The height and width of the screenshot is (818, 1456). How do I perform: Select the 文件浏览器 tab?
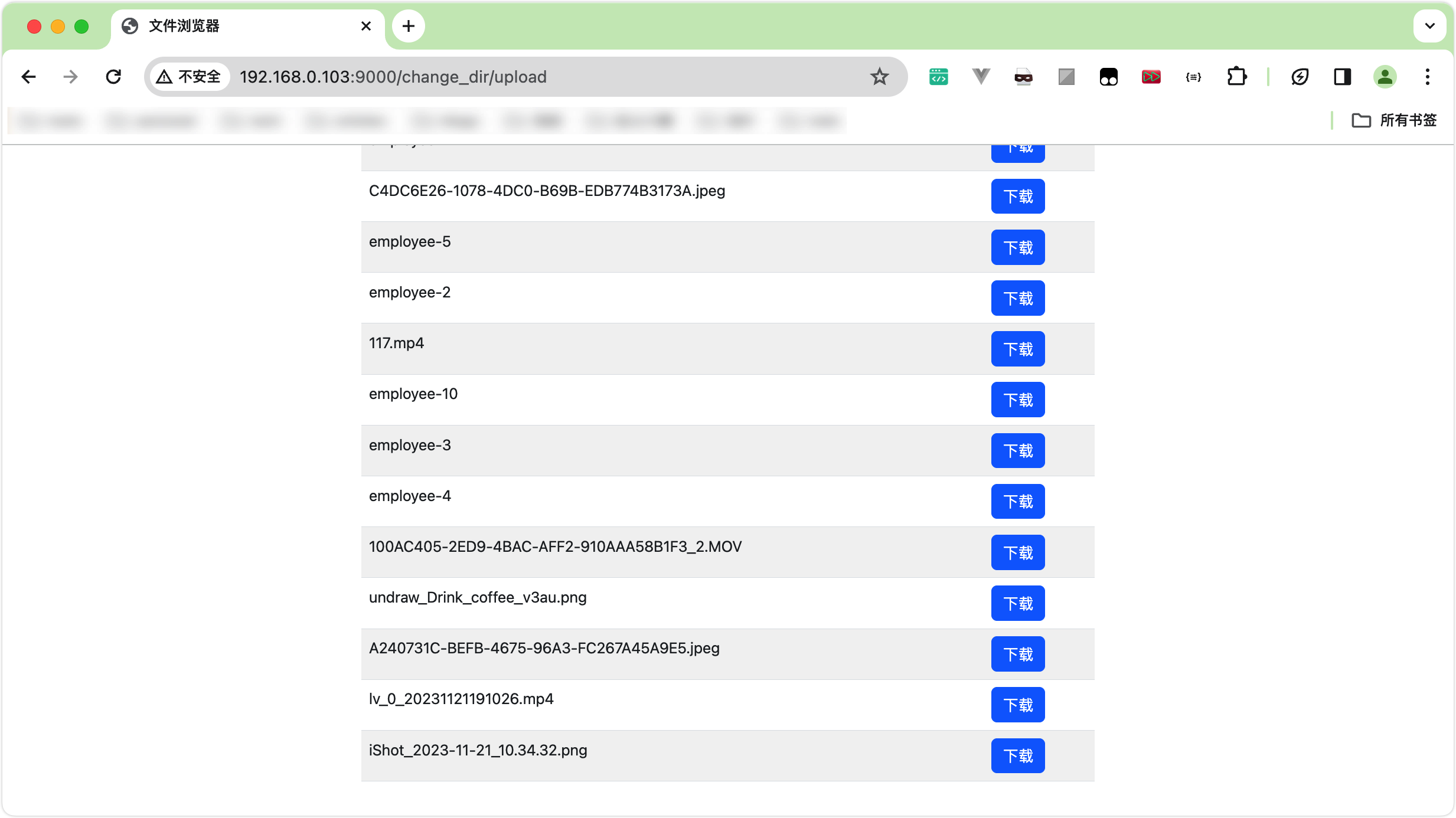(236, 26)
